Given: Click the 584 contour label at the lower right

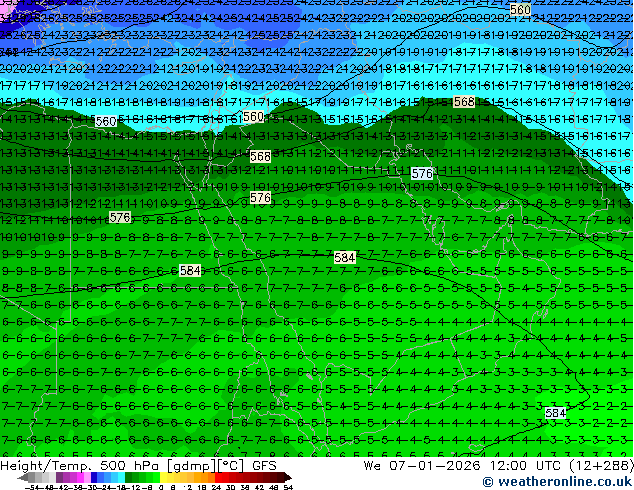Looking at the screenshot, I should (555, 413).
